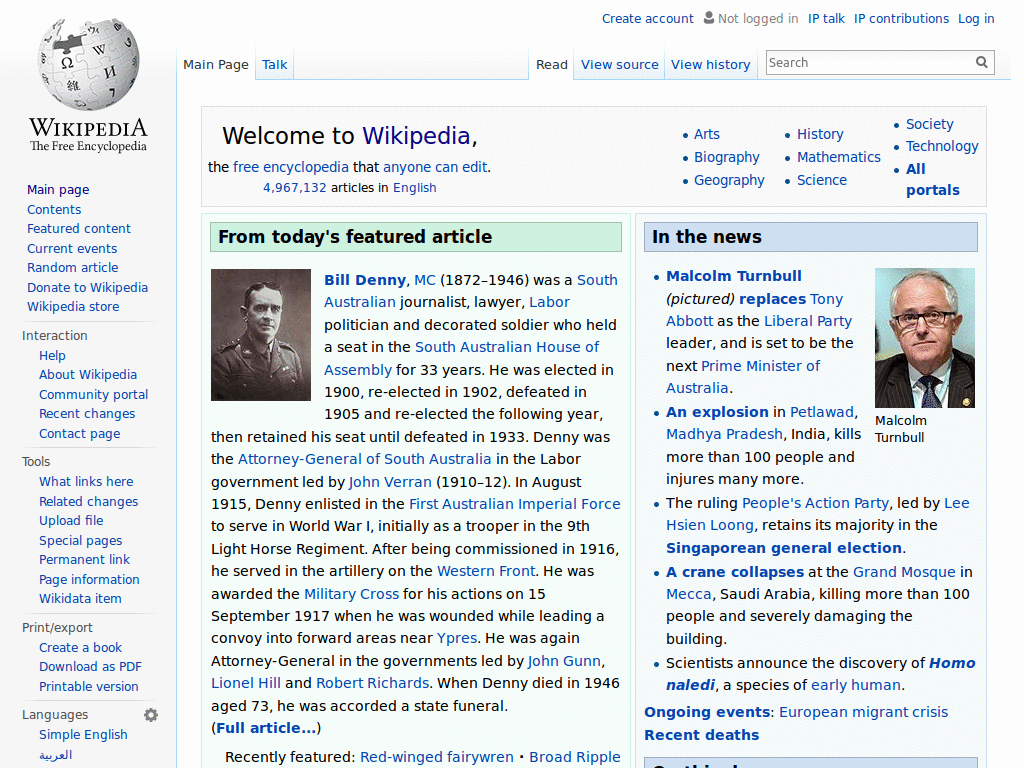1024x768 pixels.
Task: Open the Wikidata item link
Action: (80, 599)
